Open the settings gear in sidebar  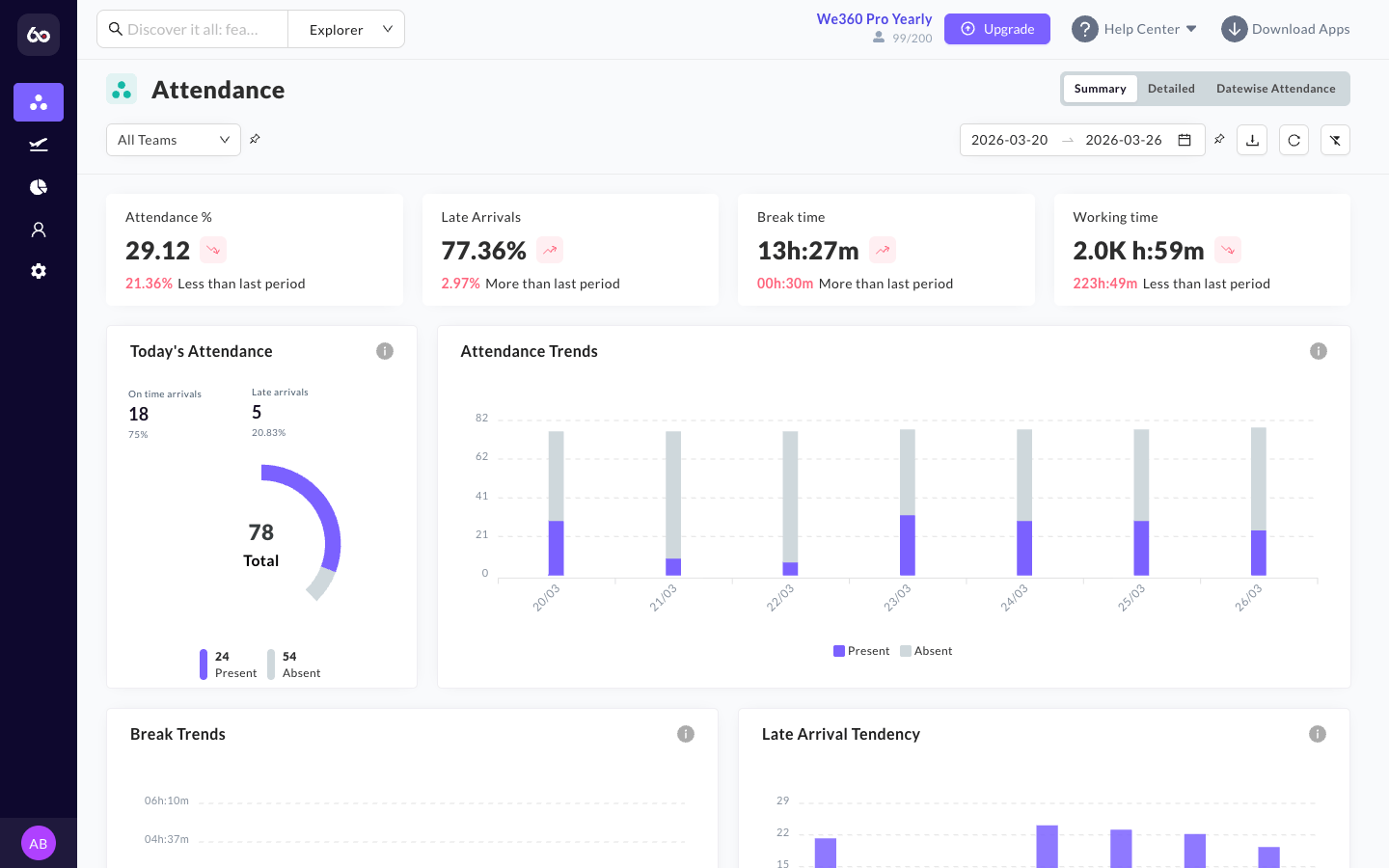(x=39, y=271)
